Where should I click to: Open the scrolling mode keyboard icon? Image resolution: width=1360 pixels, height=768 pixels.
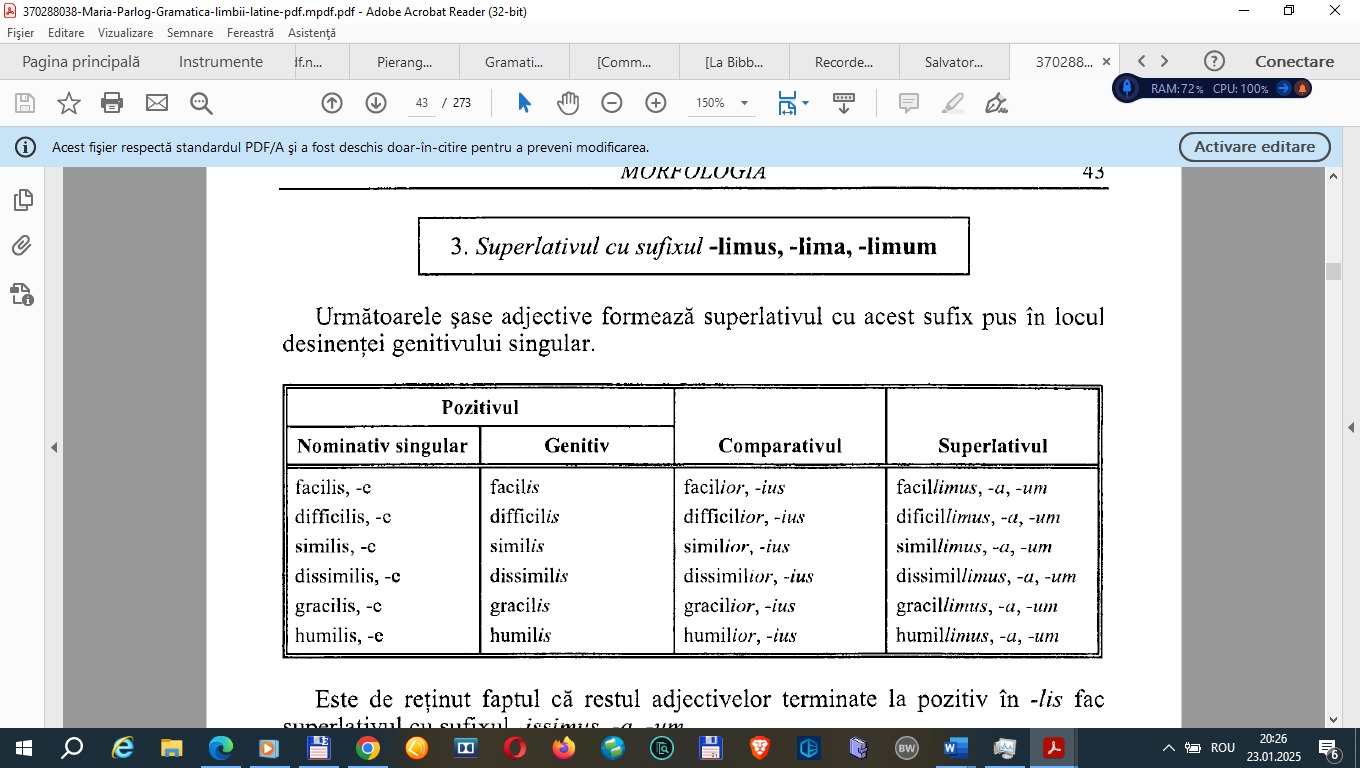tap(844, 103)
